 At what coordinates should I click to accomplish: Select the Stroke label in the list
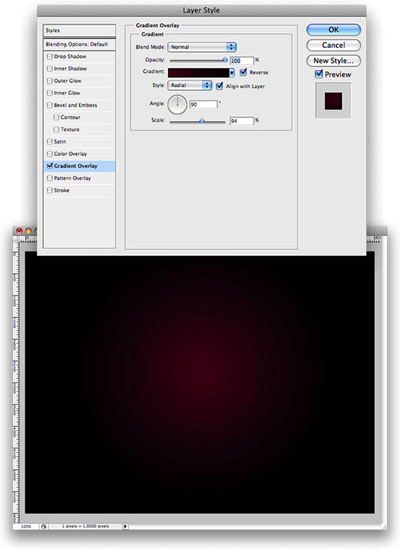[x=62, y=190]
